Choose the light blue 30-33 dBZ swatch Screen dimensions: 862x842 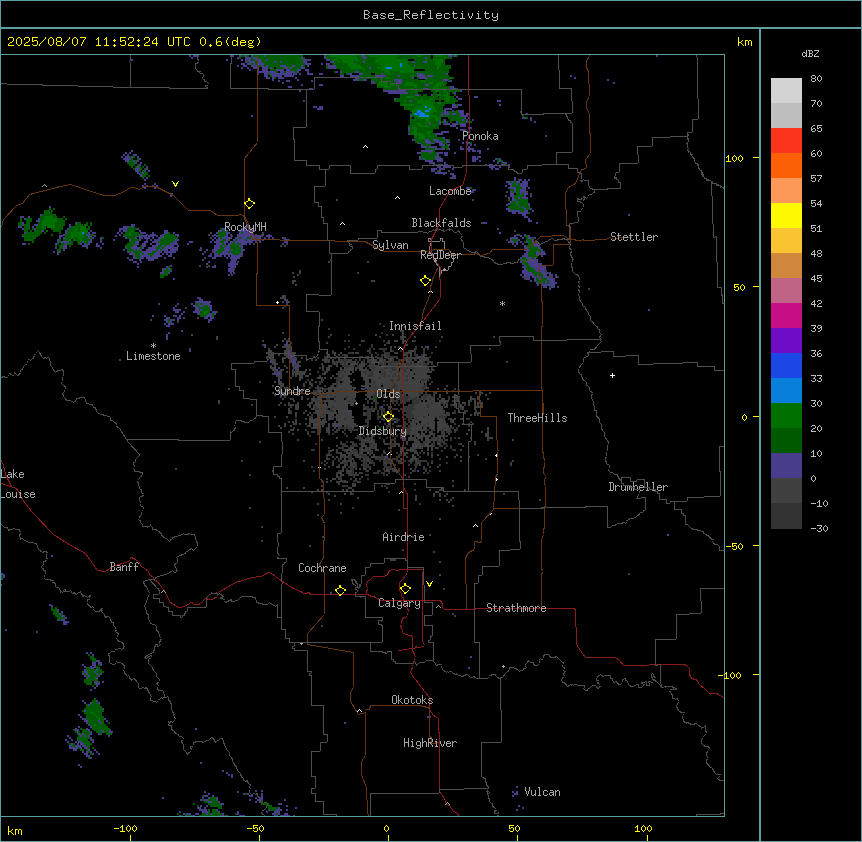point(786,391)
